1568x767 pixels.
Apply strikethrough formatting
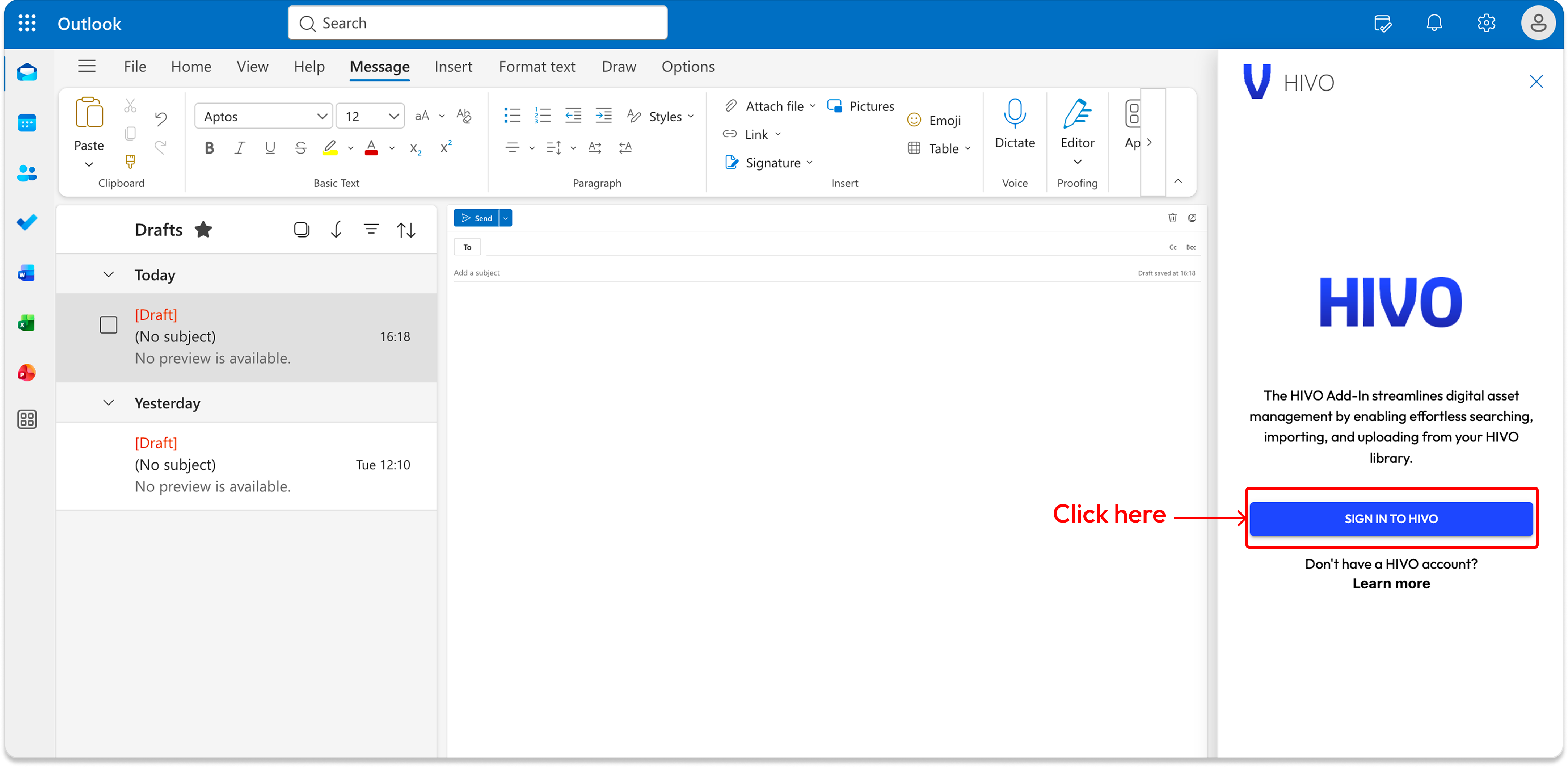[300, 148]
